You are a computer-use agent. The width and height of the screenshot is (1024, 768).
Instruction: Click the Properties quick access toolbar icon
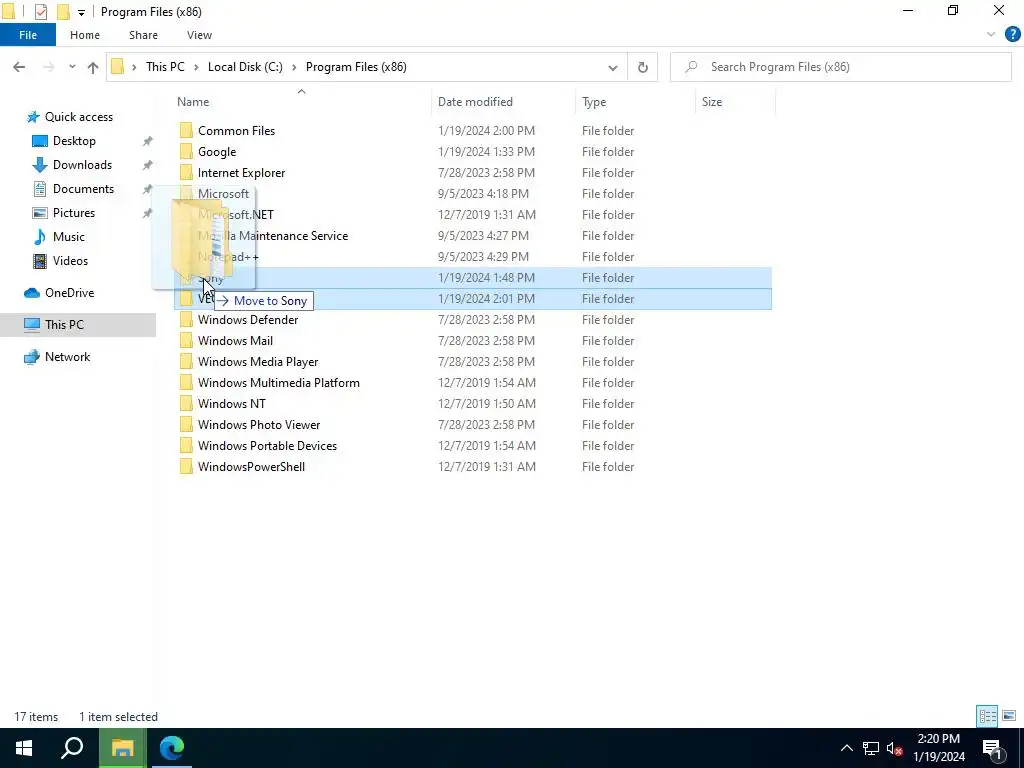(x=40, y=12)
